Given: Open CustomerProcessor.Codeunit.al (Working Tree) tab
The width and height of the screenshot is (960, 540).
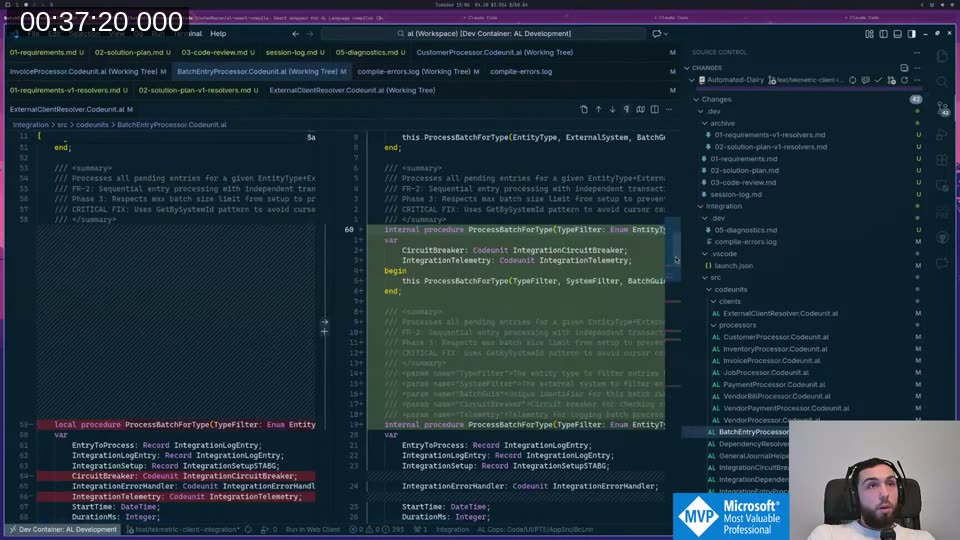Looking at the screenshot, I should coord(495,53).
